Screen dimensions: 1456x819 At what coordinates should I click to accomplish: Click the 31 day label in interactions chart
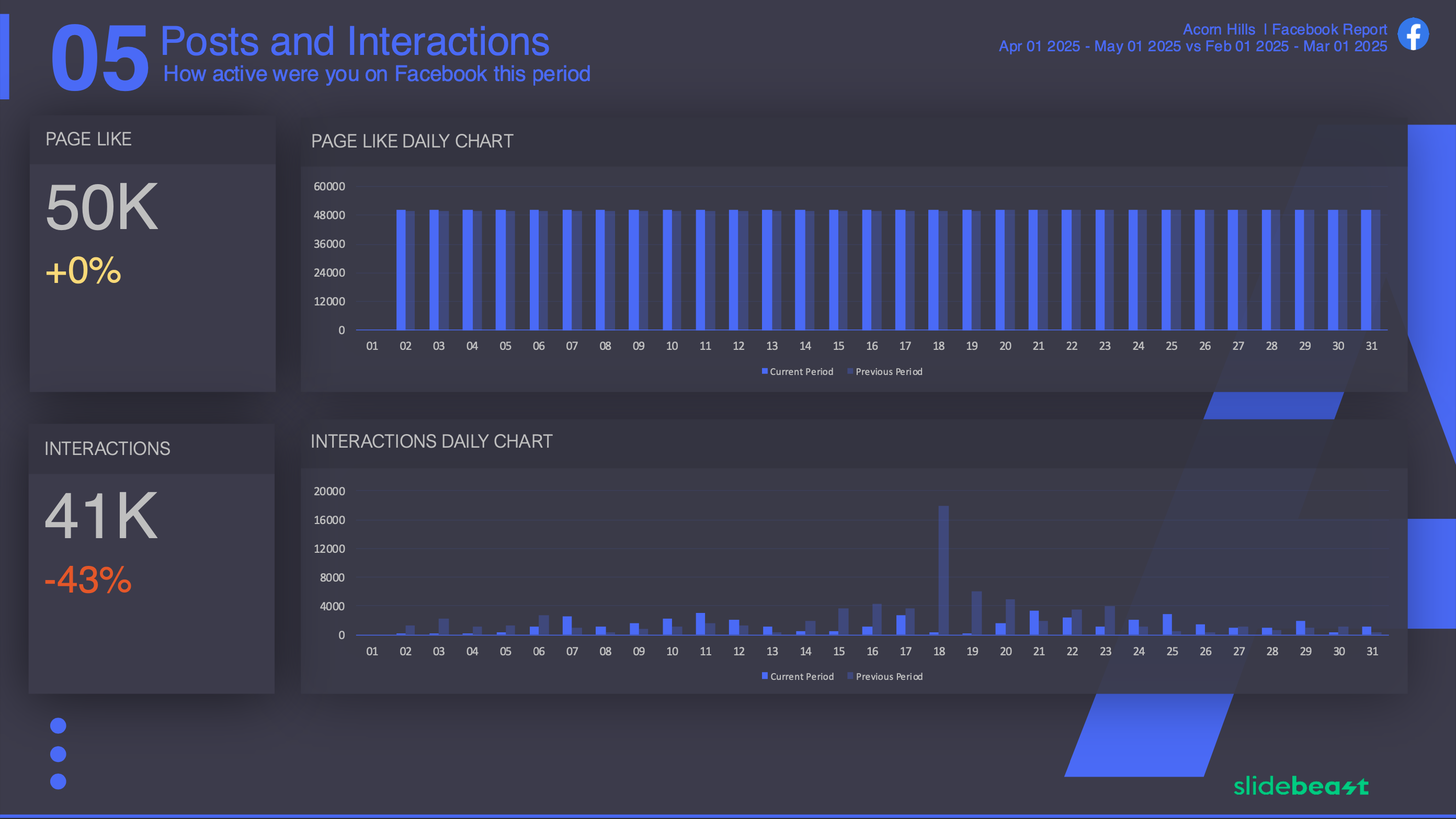click(x=1372, y=651)
